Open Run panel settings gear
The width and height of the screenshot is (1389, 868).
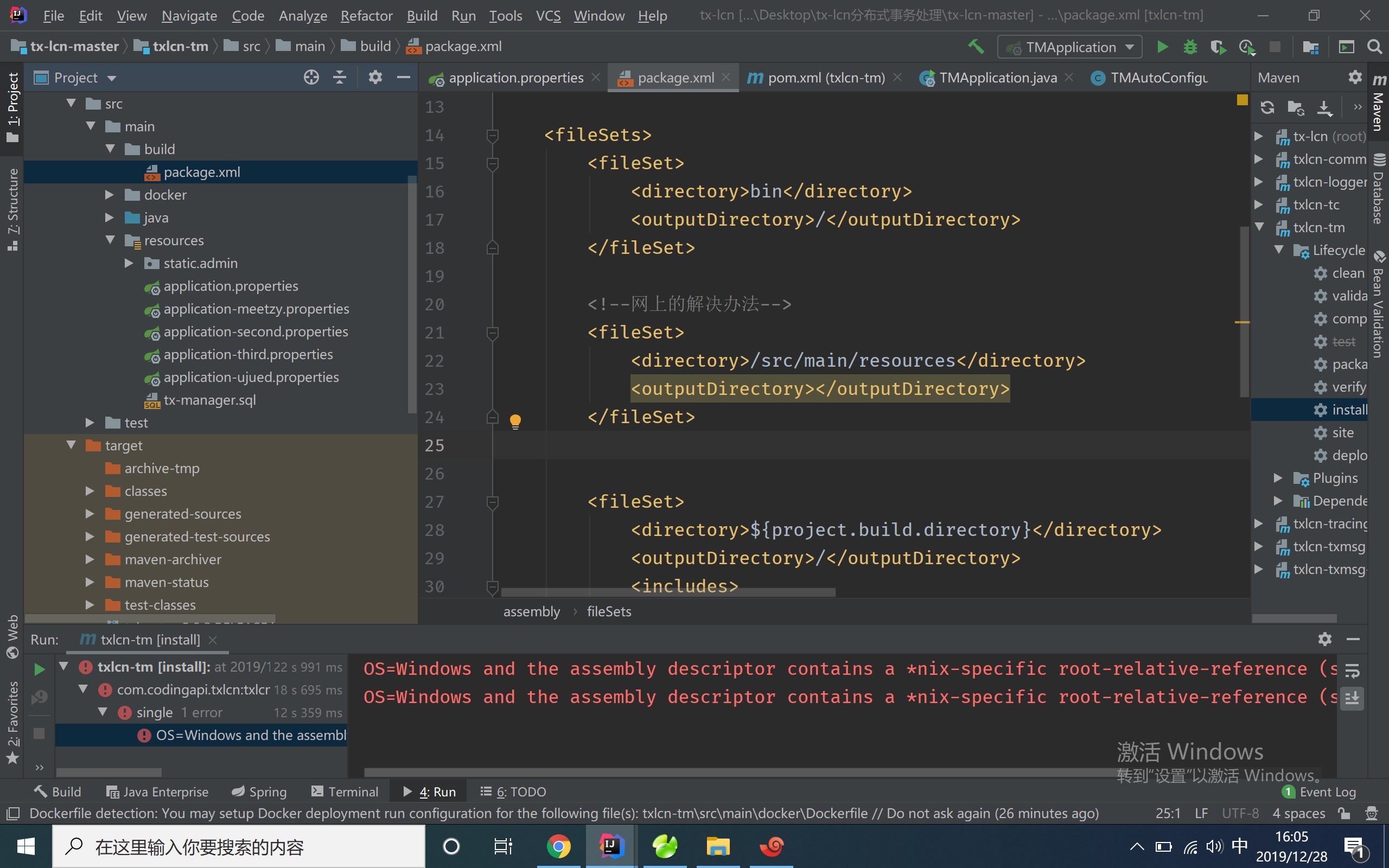[x=1325, y=639]
